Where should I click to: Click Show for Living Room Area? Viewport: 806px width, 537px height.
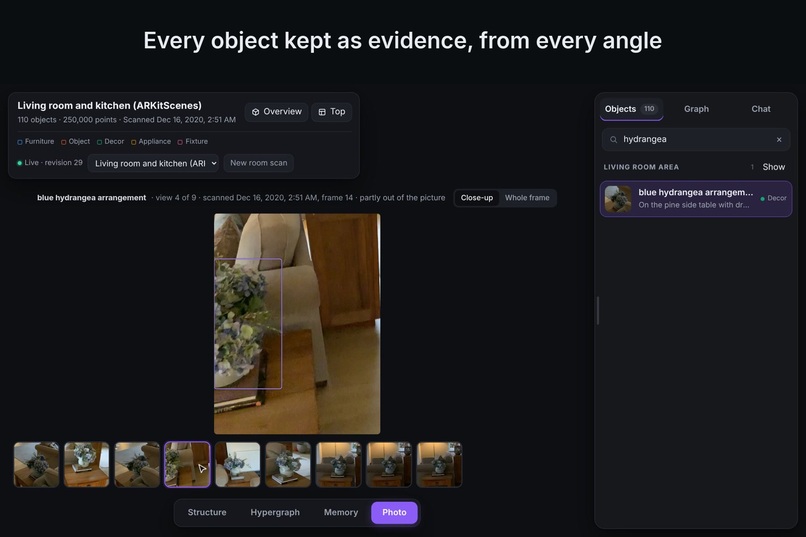coord(774,167)
